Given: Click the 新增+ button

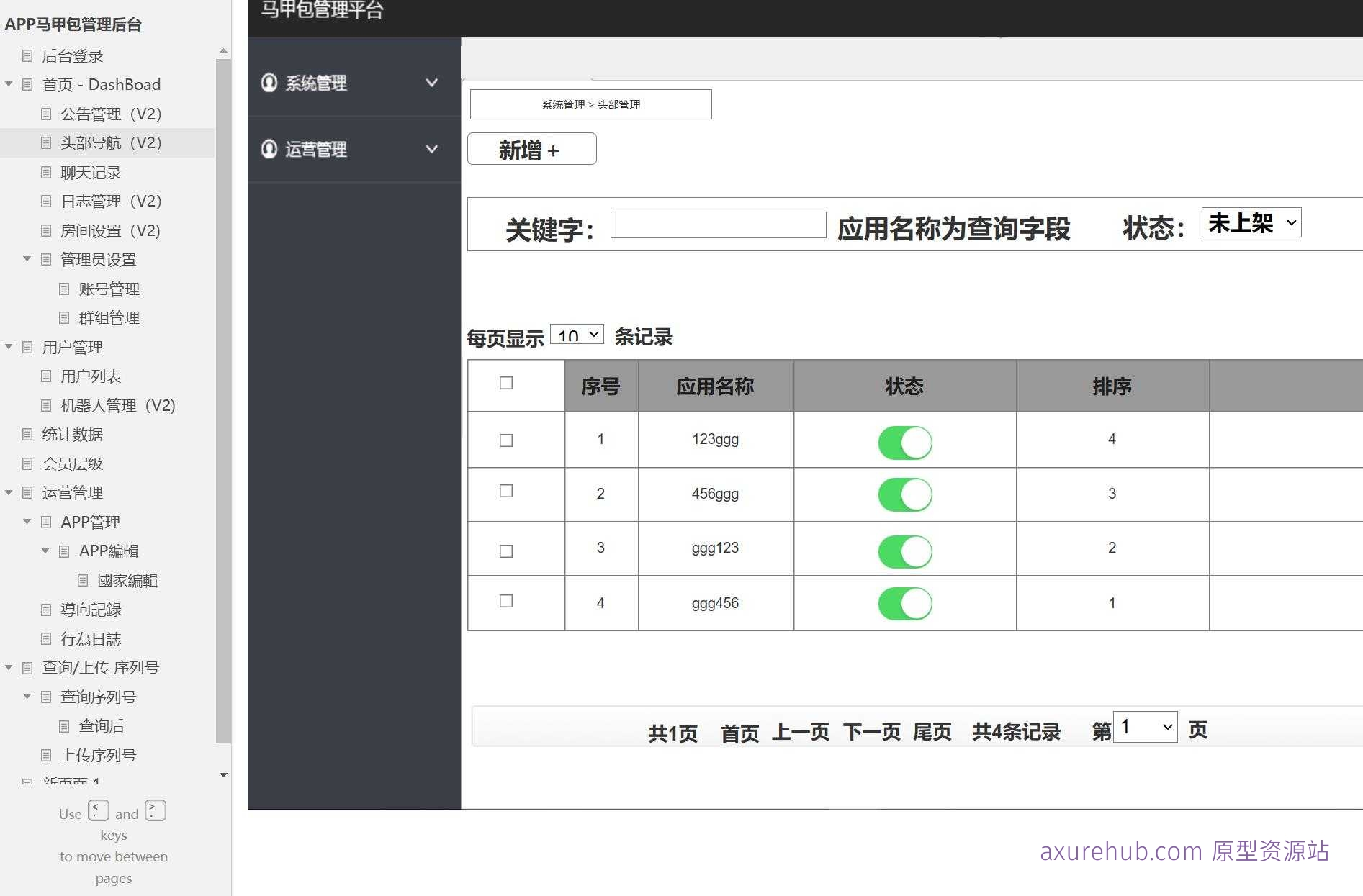Looking at the screenshot, I should pos(531,149).
